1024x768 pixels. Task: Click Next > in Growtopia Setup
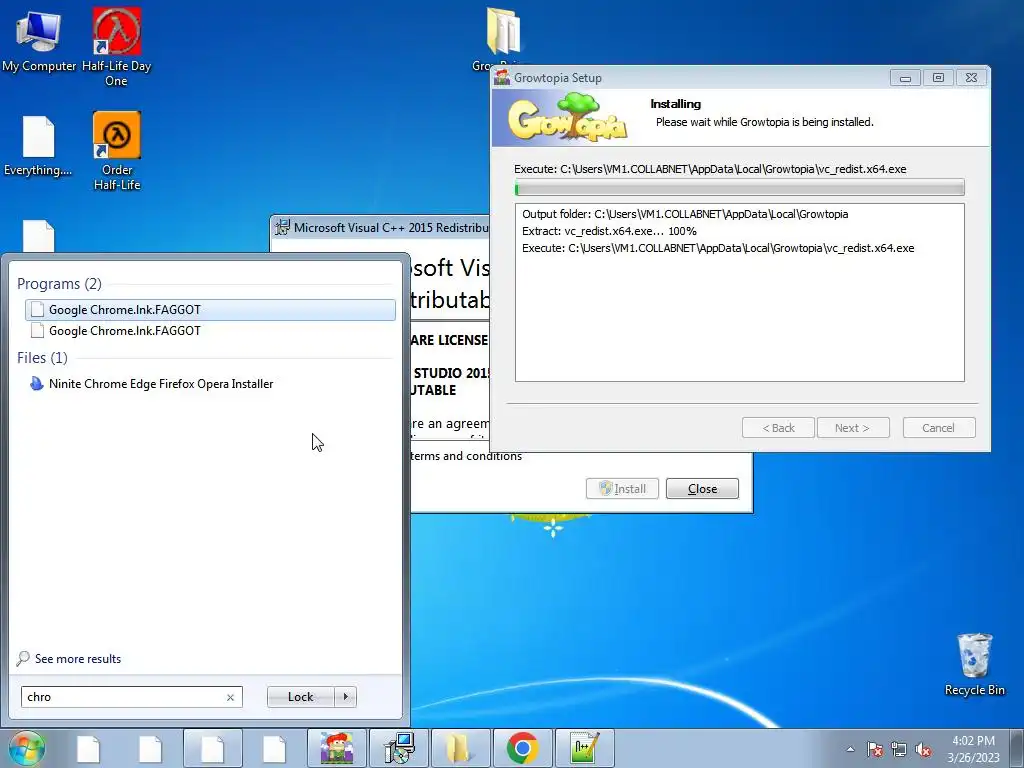[x=853, y=428]
